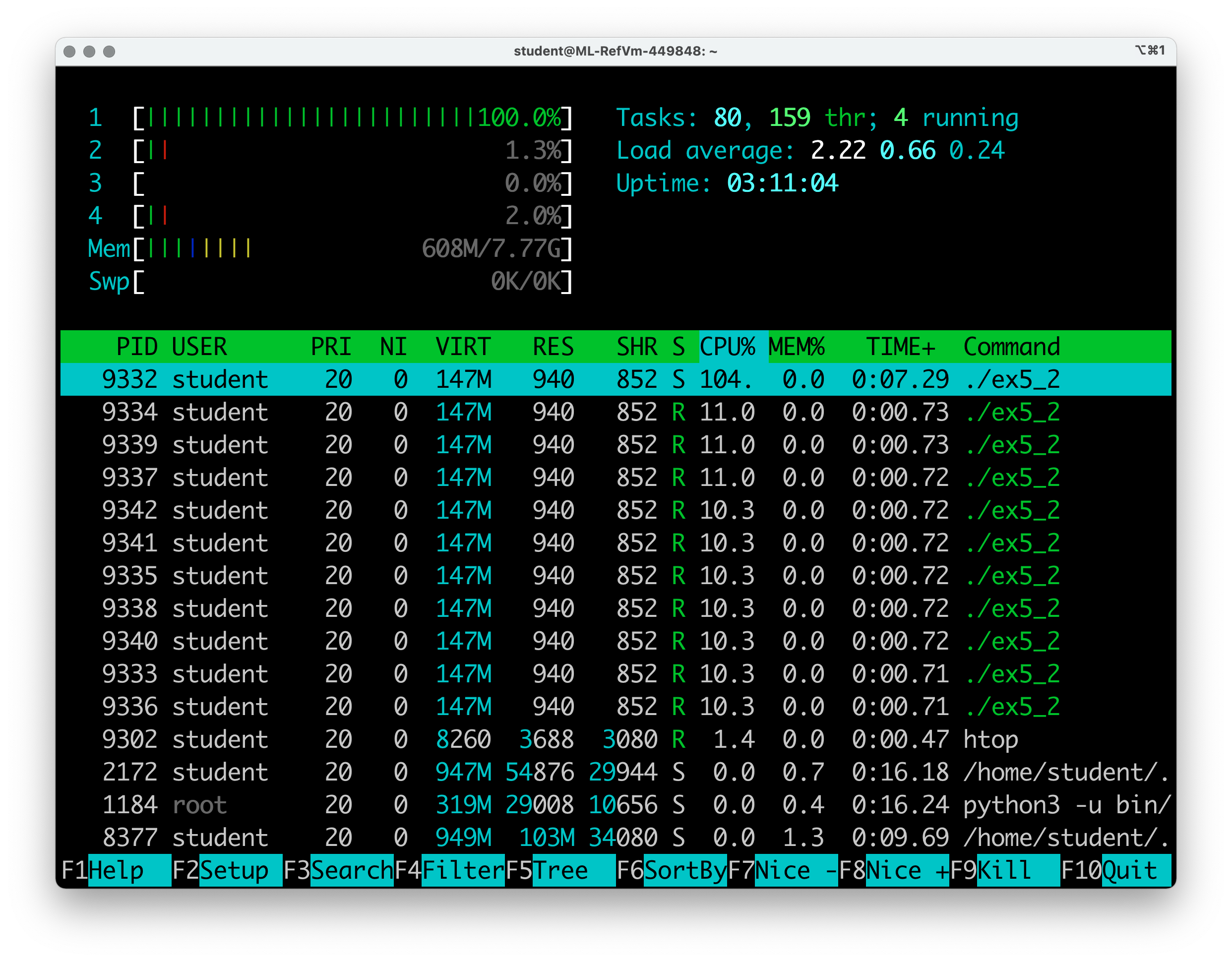Sort by TIME+ column header
1232x962 pixels.
point(900,346)
